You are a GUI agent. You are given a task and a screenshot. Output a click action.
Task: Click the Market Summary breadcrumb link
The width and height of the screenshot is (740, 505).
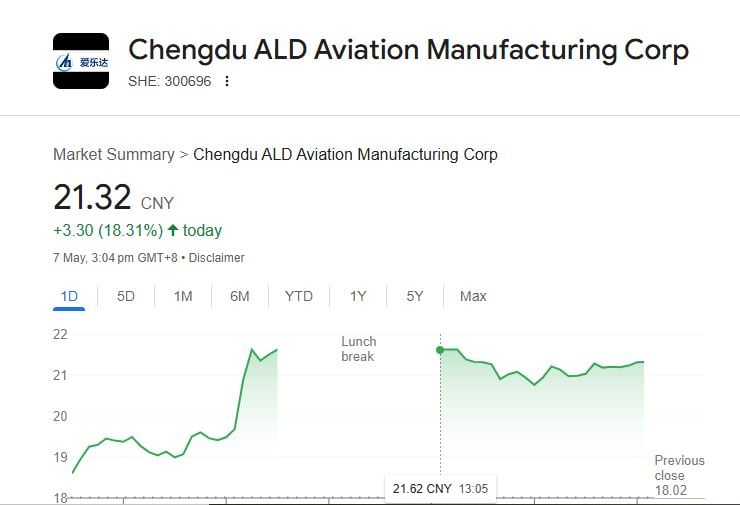114,154
